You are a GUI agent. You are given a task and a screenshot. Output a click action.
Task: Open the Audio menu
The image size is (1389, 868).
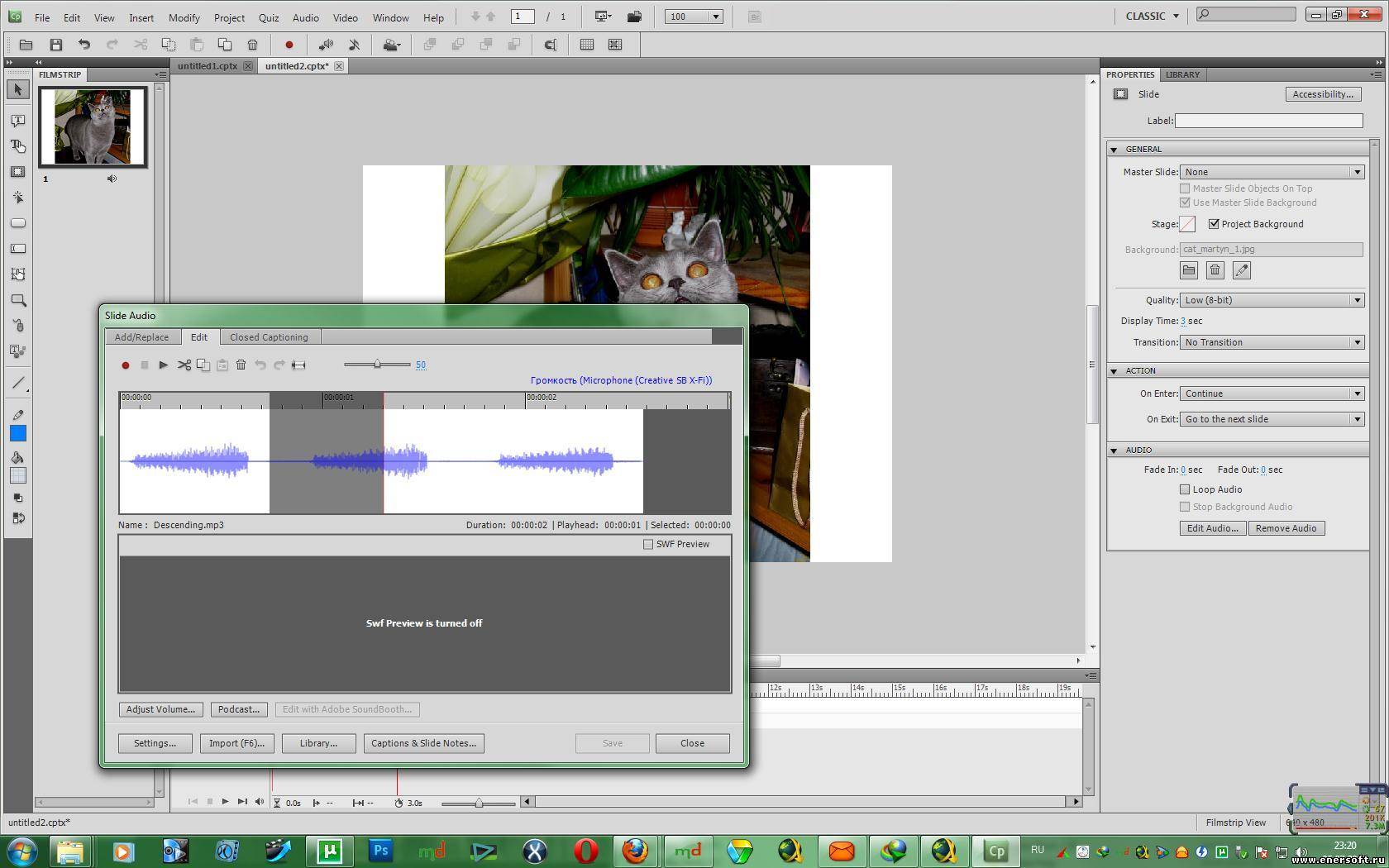point(305,17)
